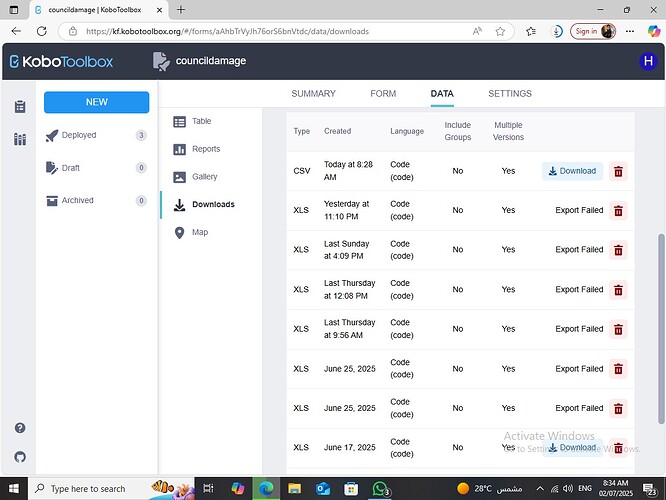Click the Type column header
The height and width of the screenshot is (500, 666).
click(x=302, y=131)
